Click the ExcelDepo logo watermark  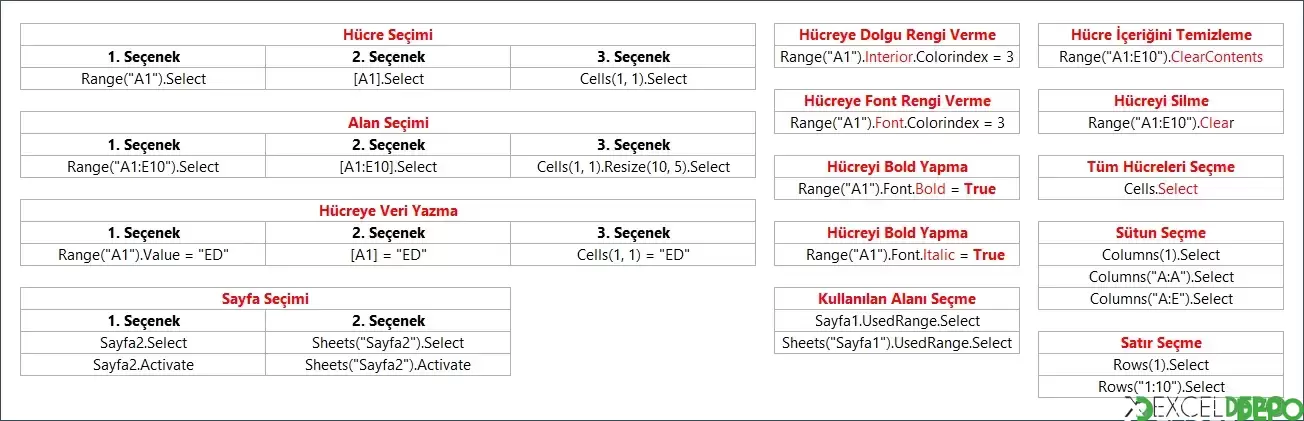pyautogui.click(x=1214, y=408)
